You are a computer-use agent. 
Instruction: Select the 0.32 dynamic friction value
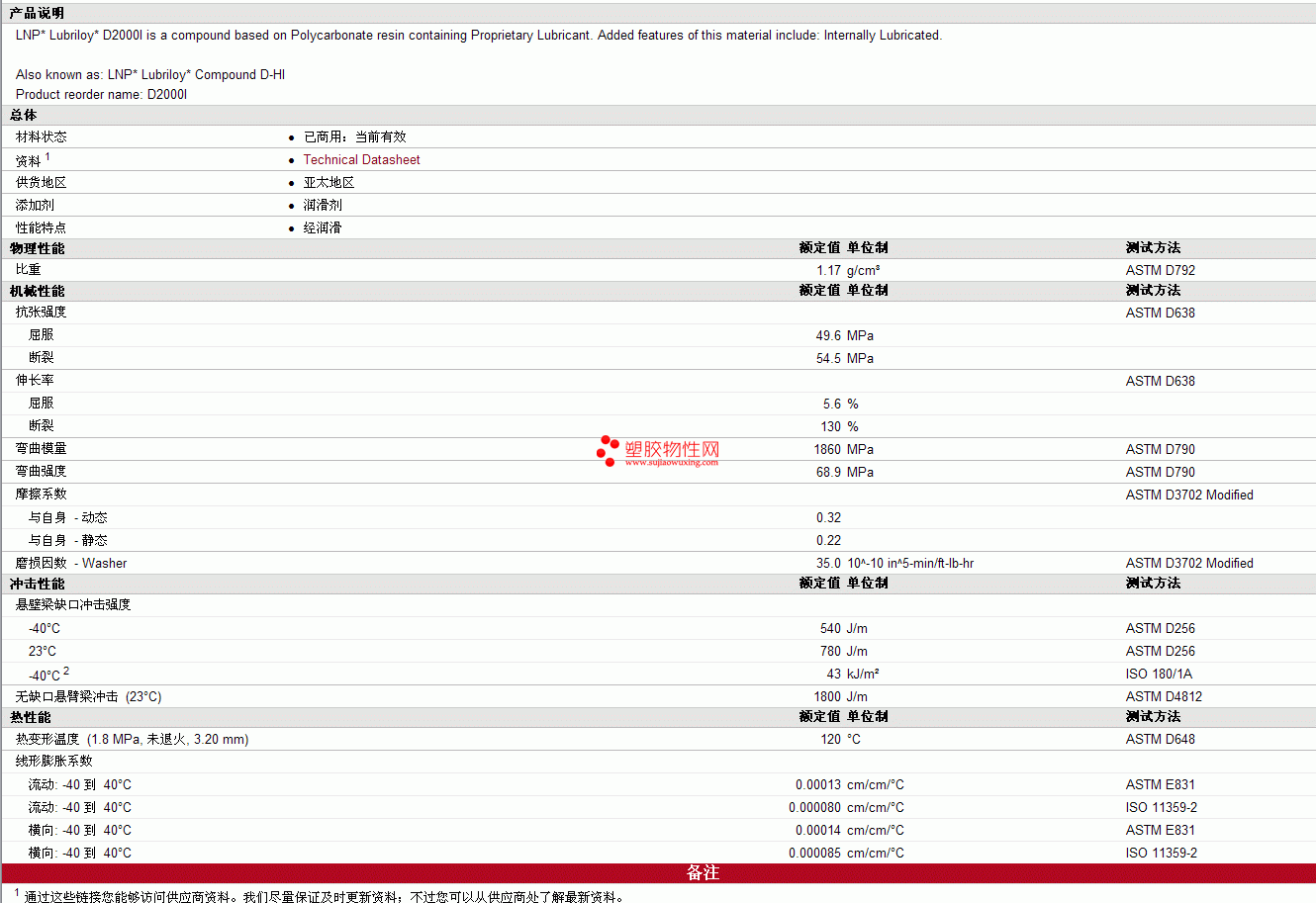(x=829, y=517)
